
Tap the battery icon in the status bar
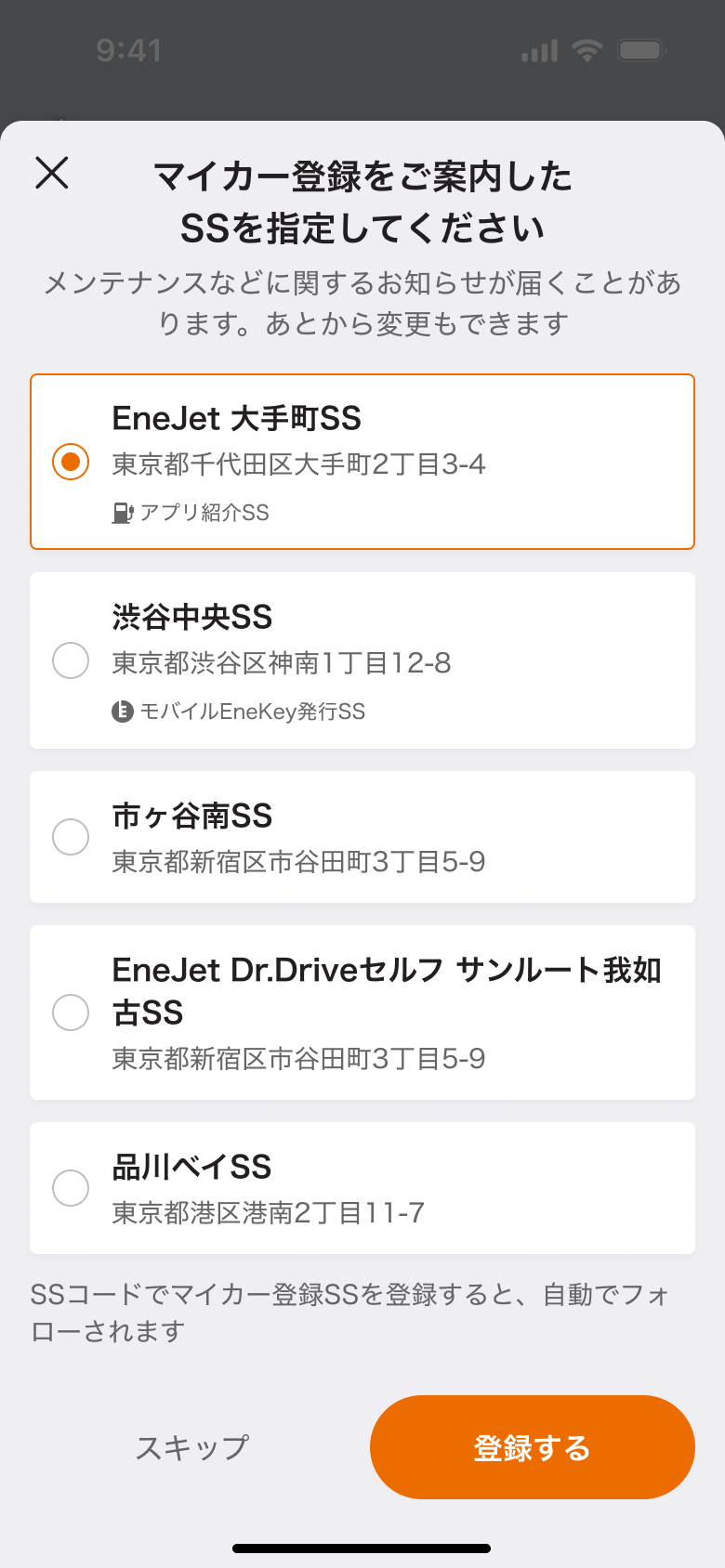tap(642, 50)
